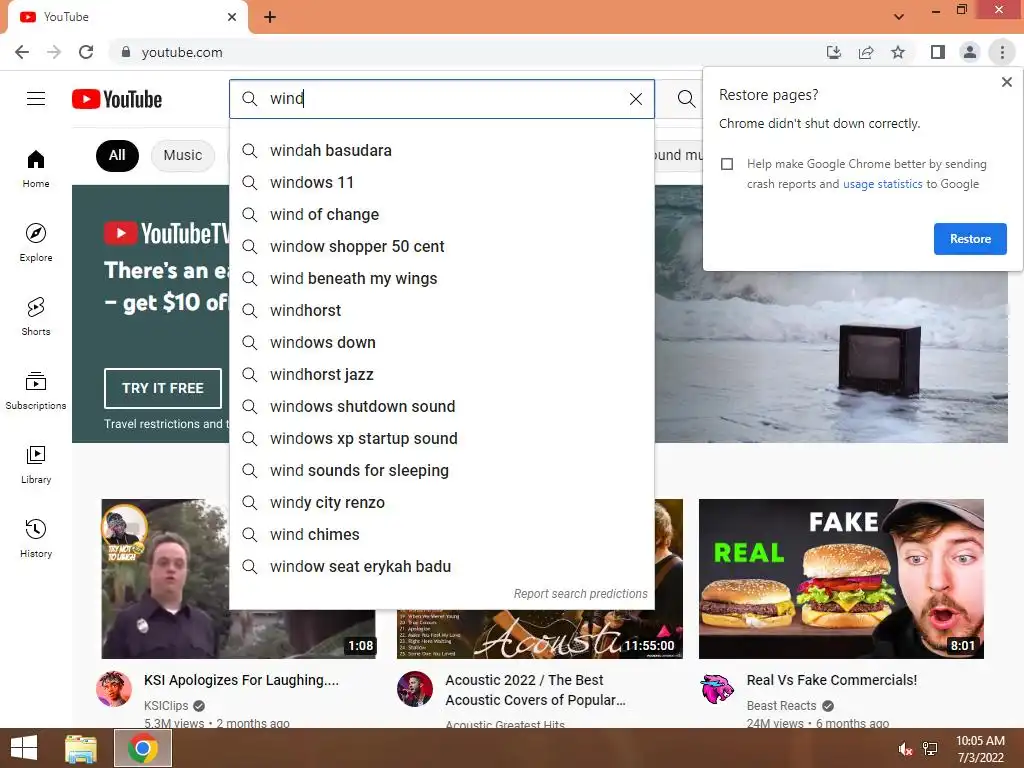This screenshot has width=1024, height=768.
Task: Choose suggestion window shopper 50 cent
Action: 441,246
